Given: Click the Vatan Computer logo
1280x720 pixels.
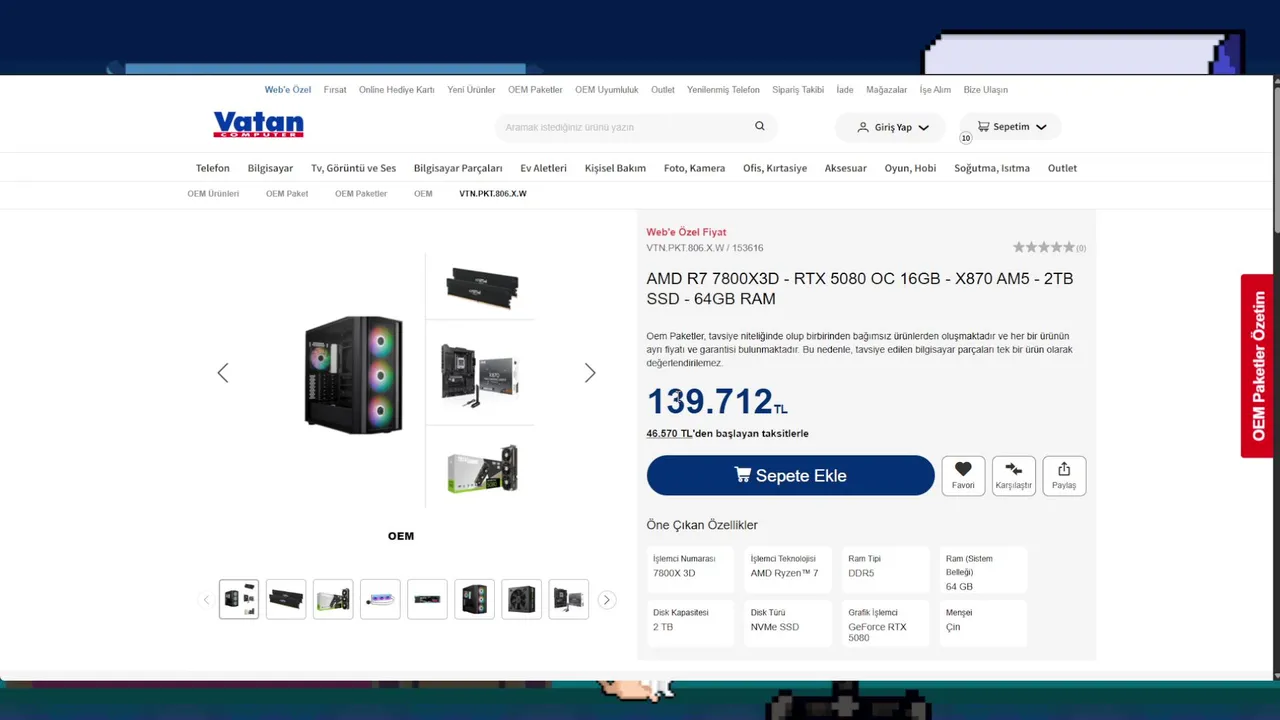Looking at the screenshot, I should (258, 125).
